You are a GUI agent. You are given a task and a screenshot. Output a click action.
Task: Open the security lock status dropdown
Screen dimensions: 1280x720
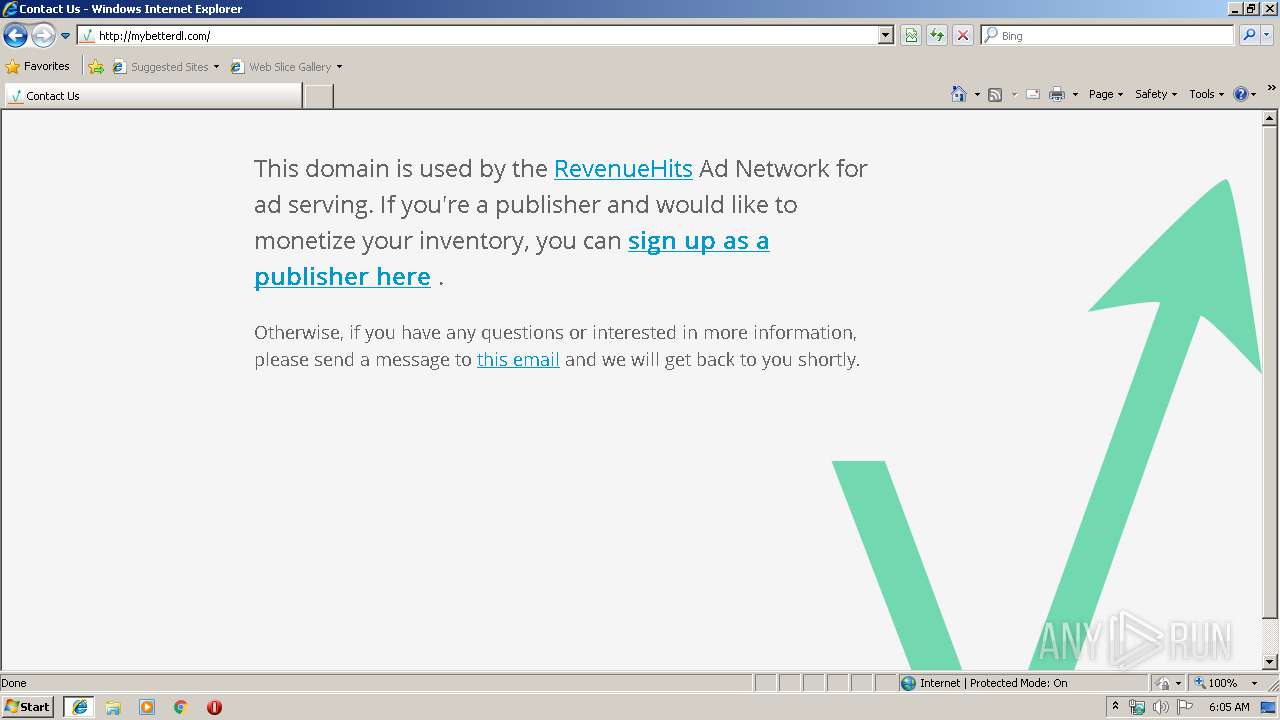point(1168,683)
